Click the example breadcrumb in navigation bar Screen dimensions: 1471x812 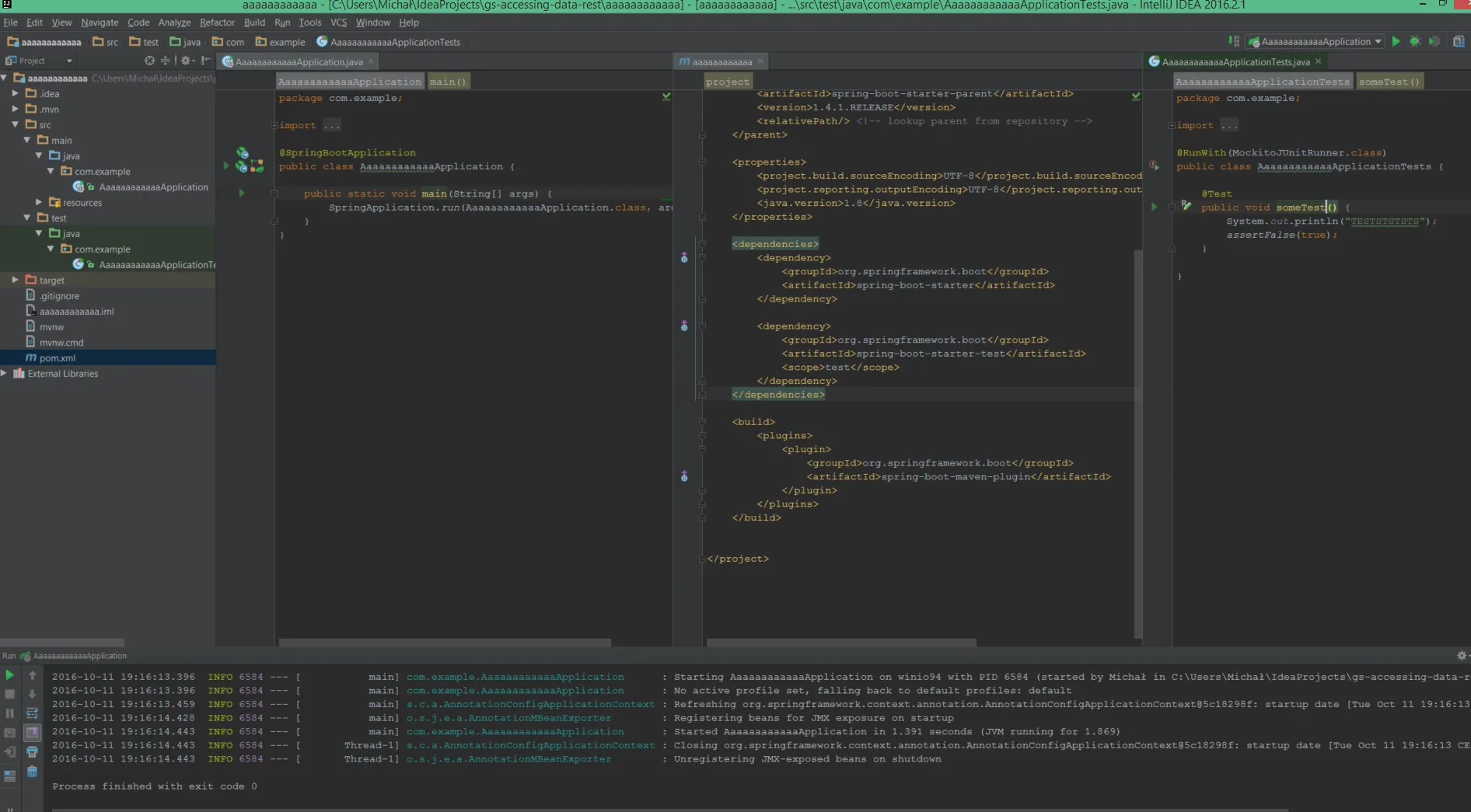point(287,42)
